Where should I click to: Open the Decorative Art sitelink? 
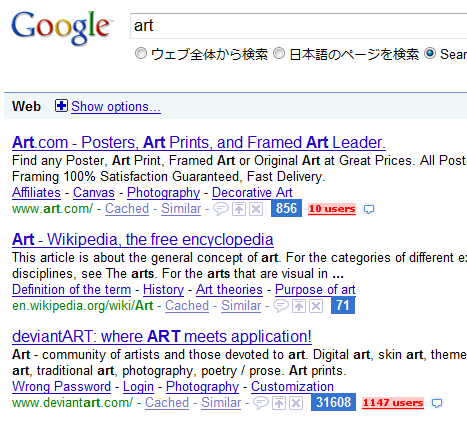pyautogui.click(x=252, y=193)
